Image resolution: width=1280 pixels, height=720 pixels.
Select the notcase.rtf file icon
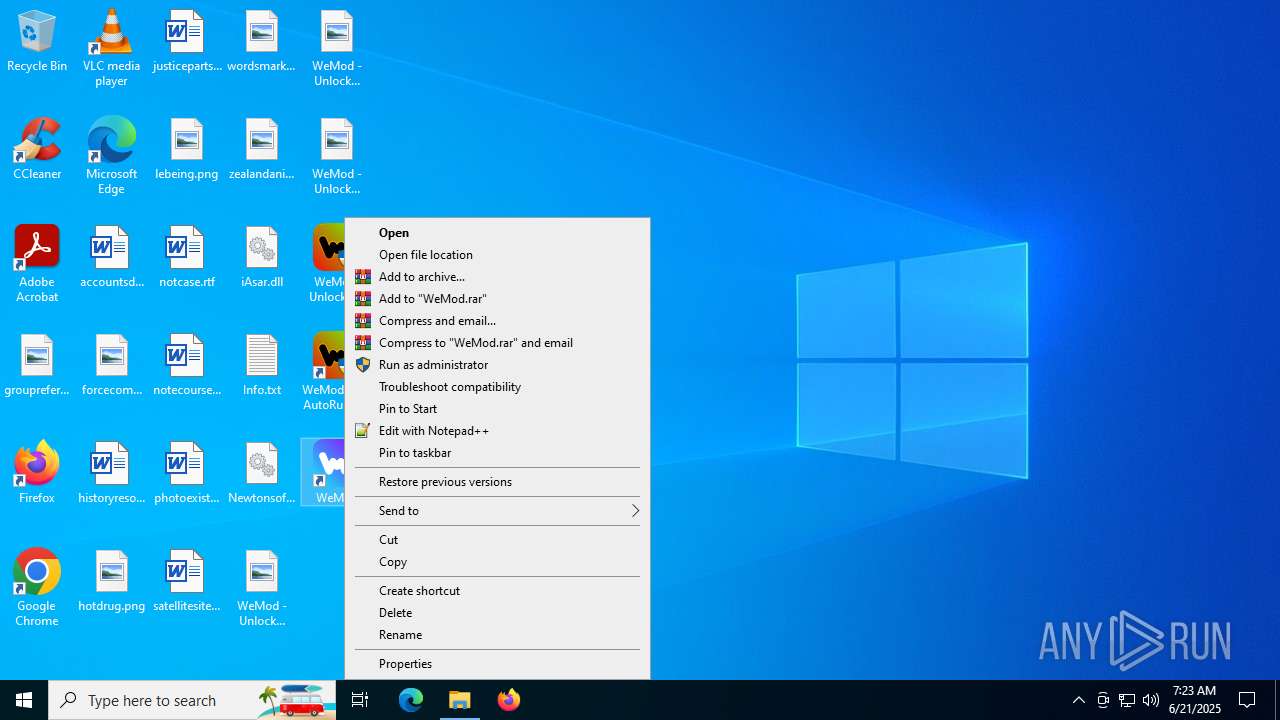(186, 258)
